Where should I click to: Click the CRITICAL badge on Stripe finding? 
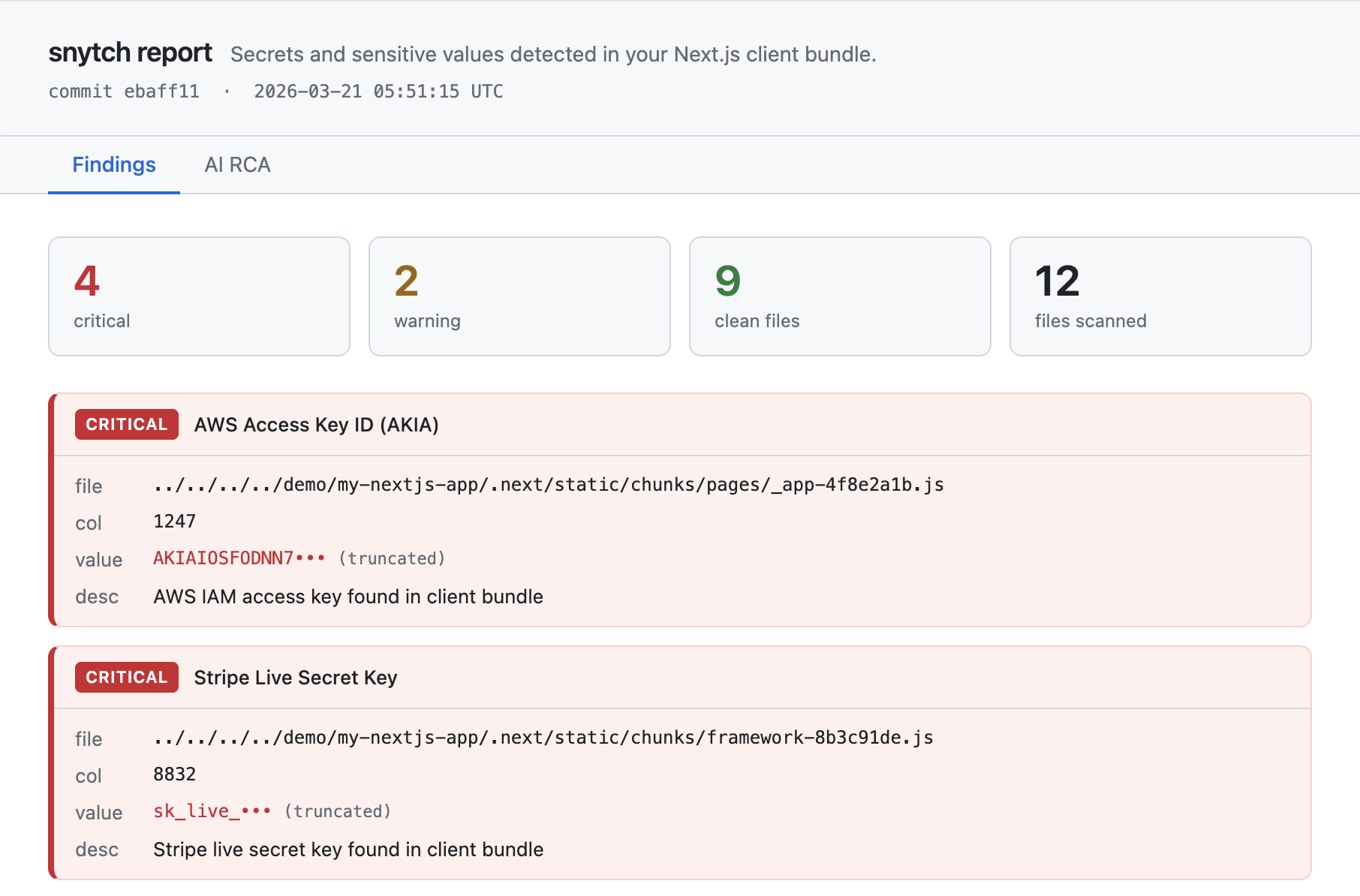click(x=126, y=677)
